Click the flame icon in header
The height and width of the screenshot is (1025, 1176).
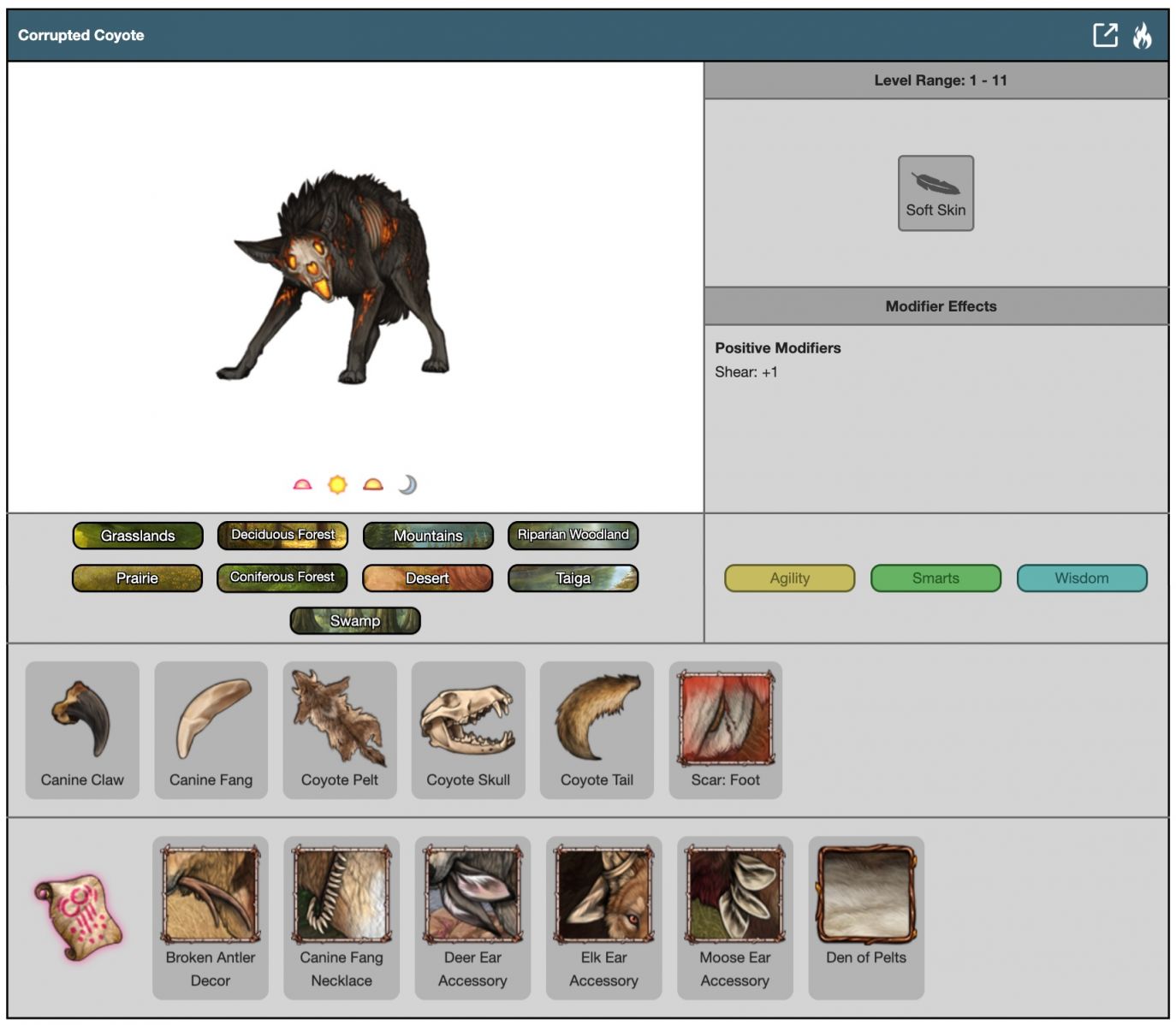click(x=1142, y=35)
